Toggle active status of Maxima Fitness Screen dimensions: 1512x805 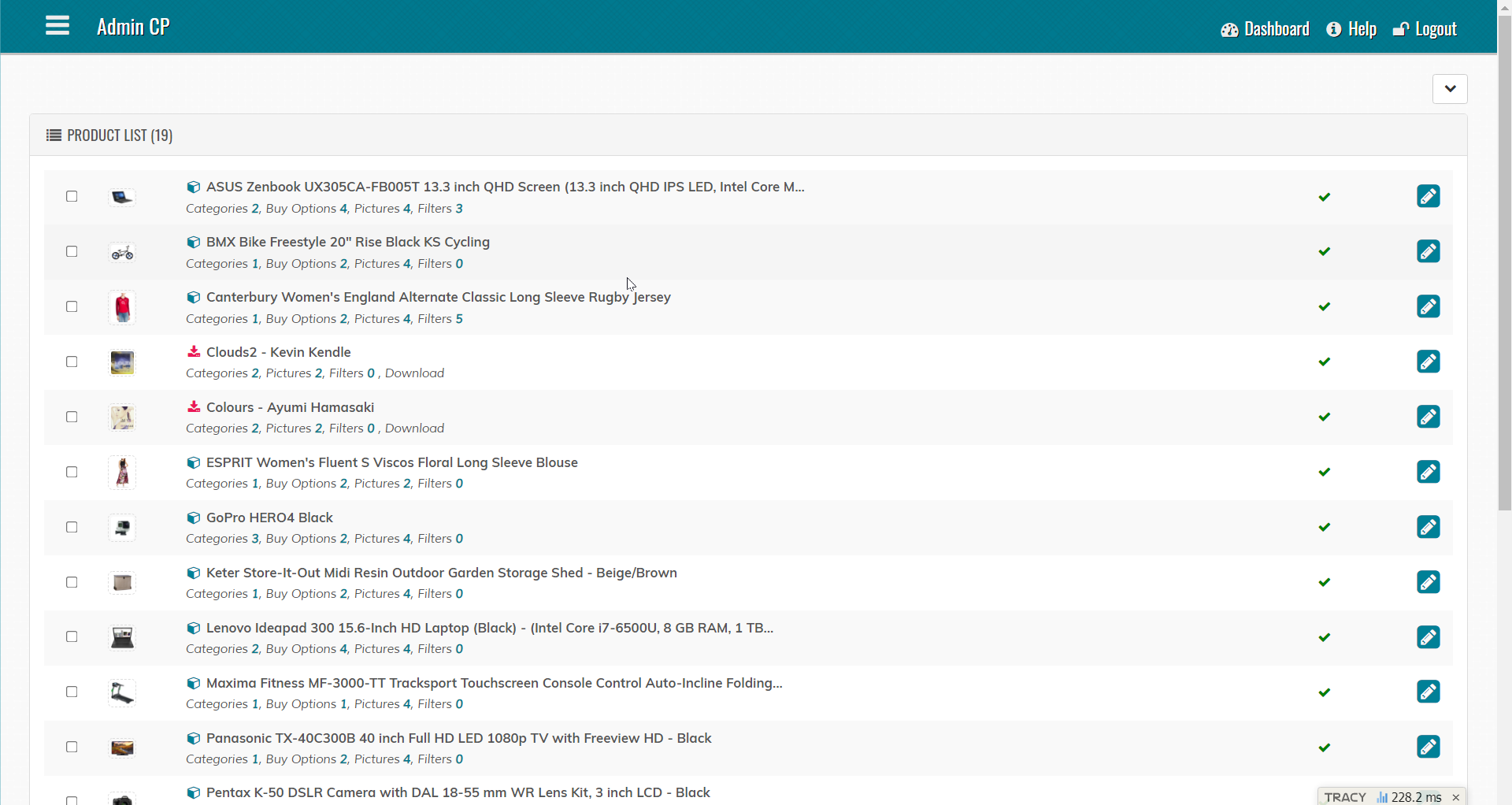1325,692
